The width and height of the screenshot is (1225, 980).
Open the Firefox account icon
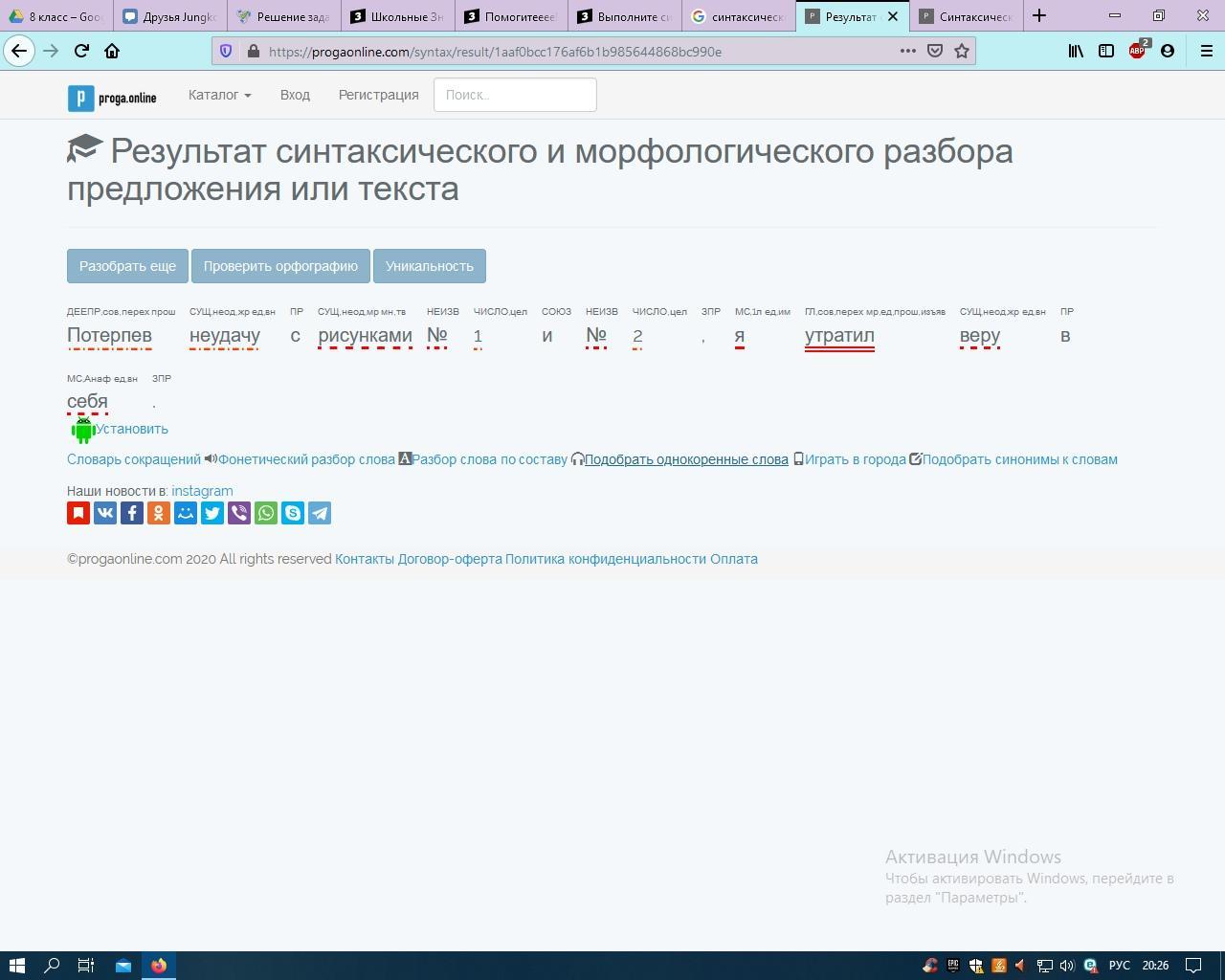tap(1168, 51)
